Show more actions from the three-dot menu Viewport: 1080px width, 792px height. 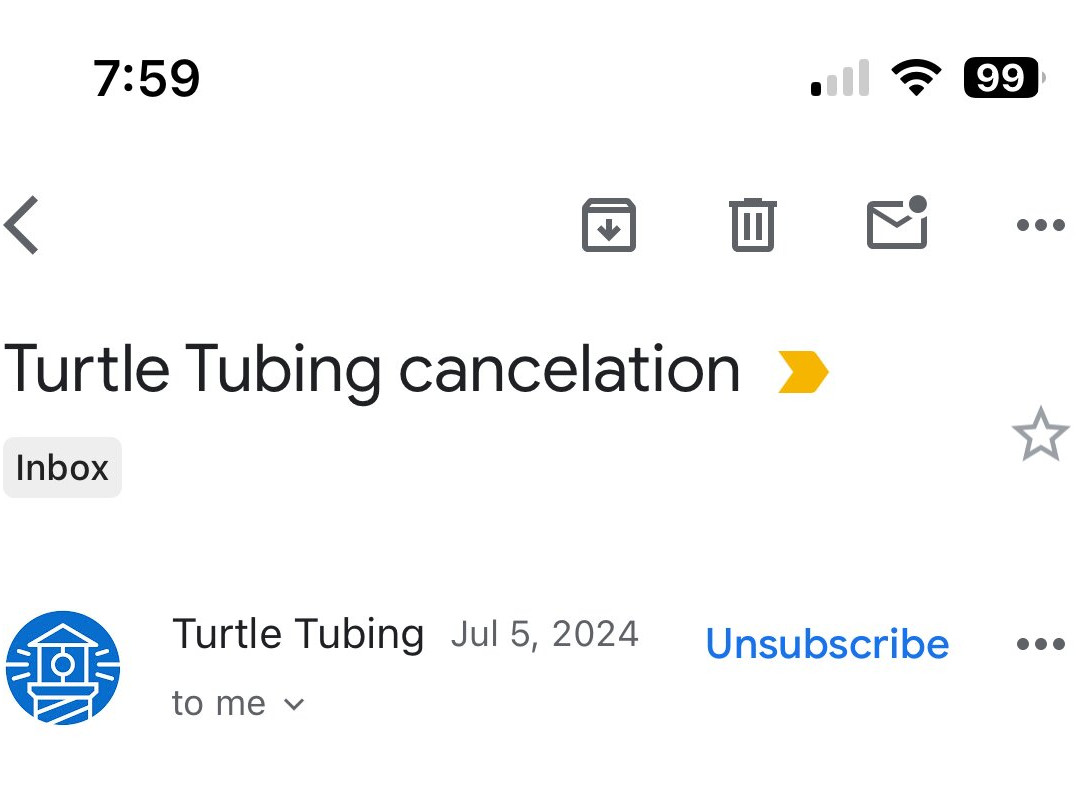(1038, 224)
